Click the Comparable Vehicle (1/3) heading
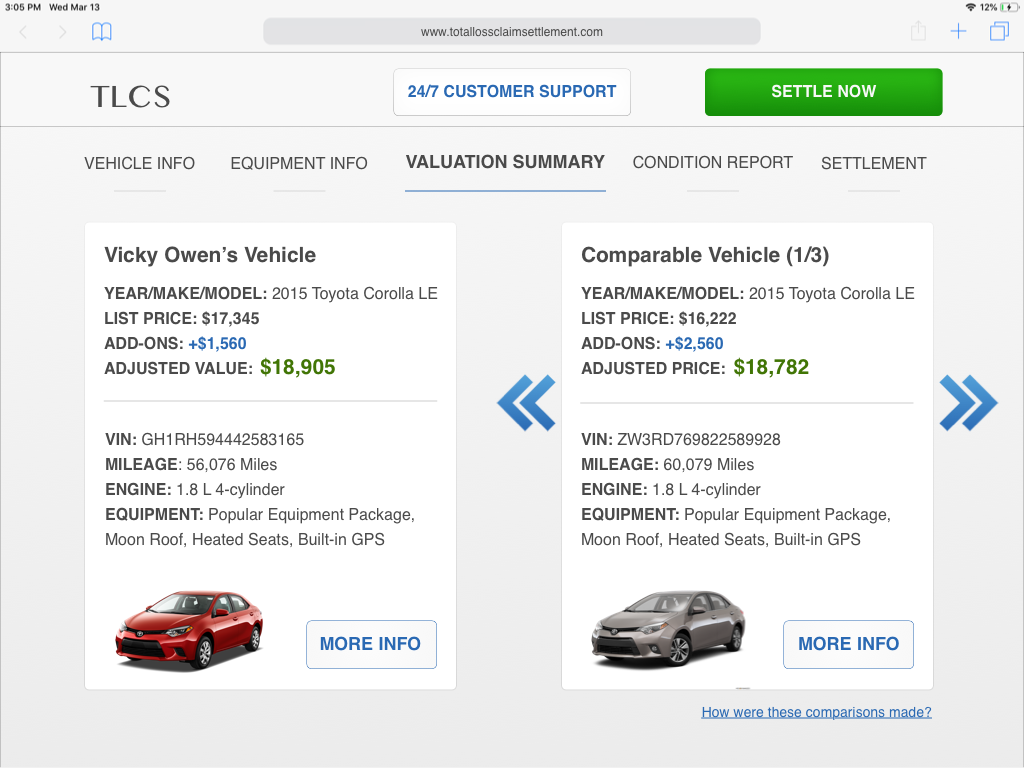Viewport: 1024px width, 768px height. point(705,255)
